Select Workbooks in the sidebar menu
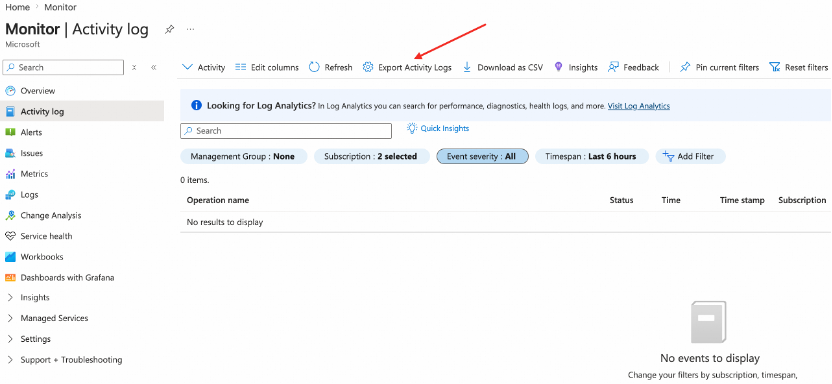The image size is (832, 384). [x=42, y=257]
